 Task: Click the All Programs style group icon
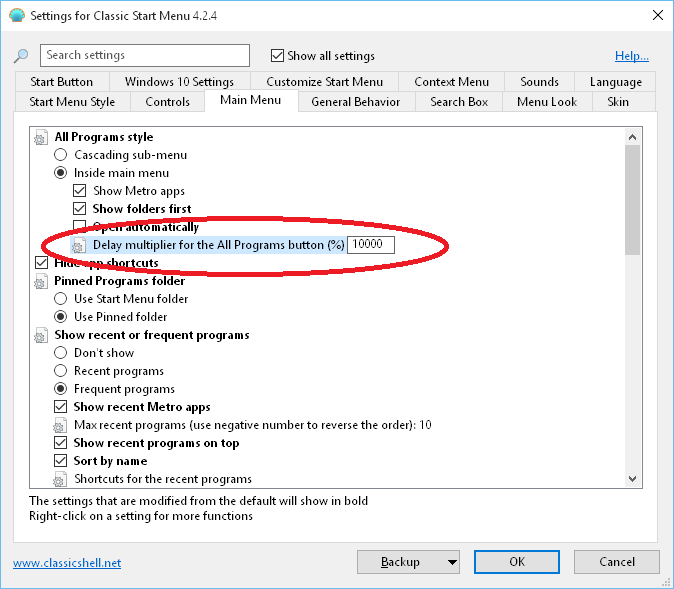41,137
